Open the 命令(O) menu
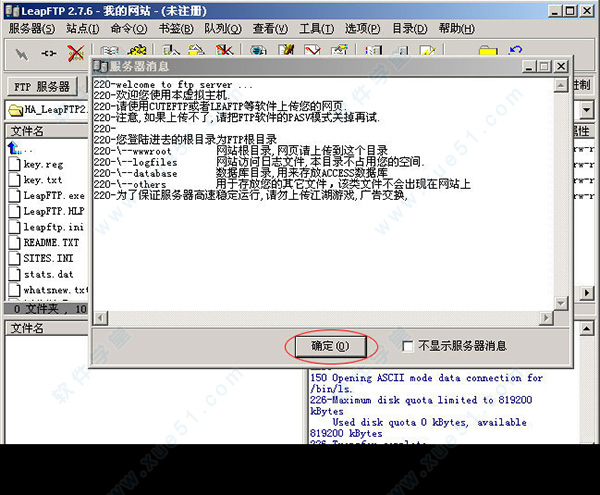Screen dimensions: 600x495 point(129,29)
